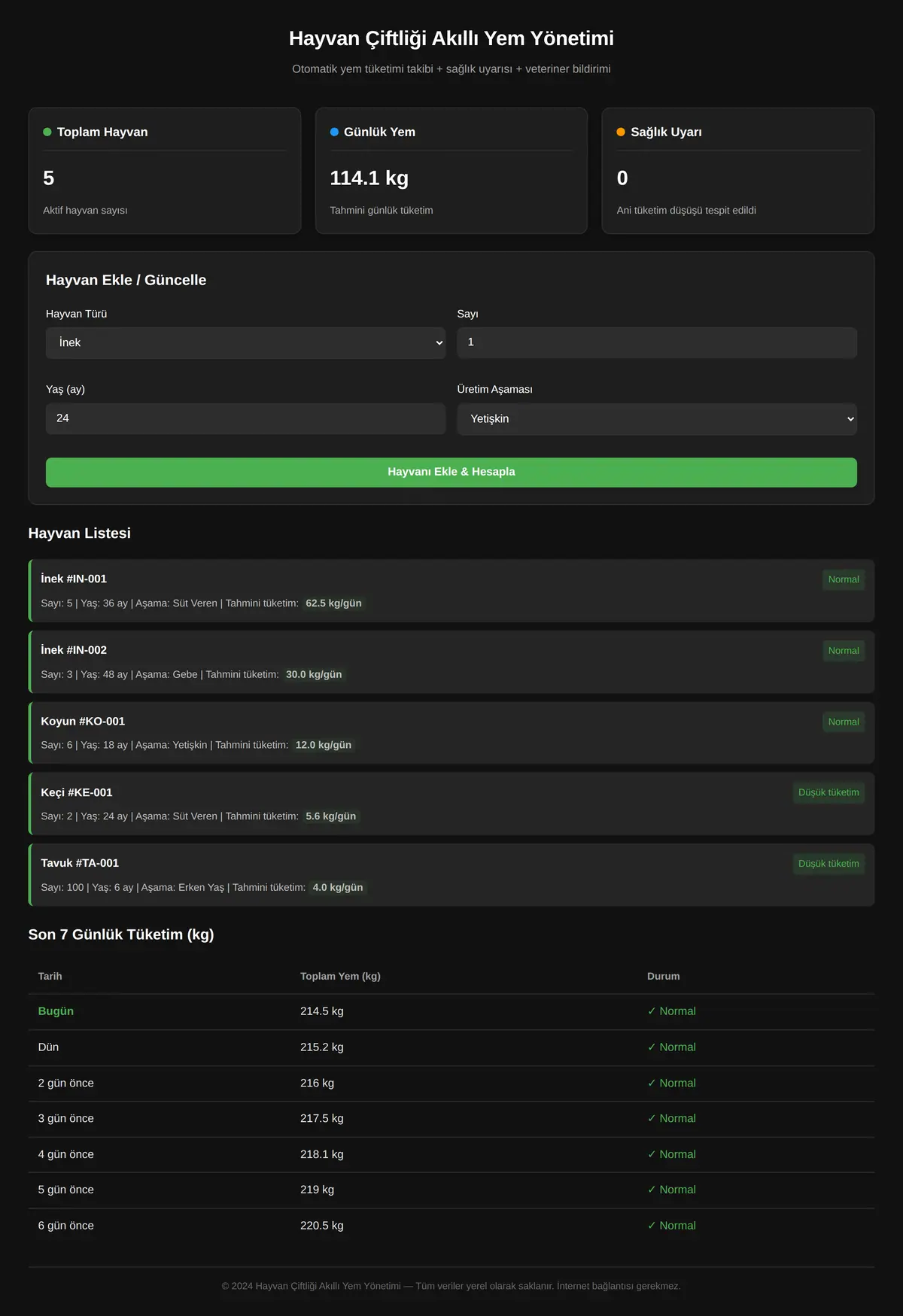Submit with Hayvanı Ekle & Hesapla button
Viewport: 903px width, 1316px height.
pyautogui.click(x=451, y=472)
